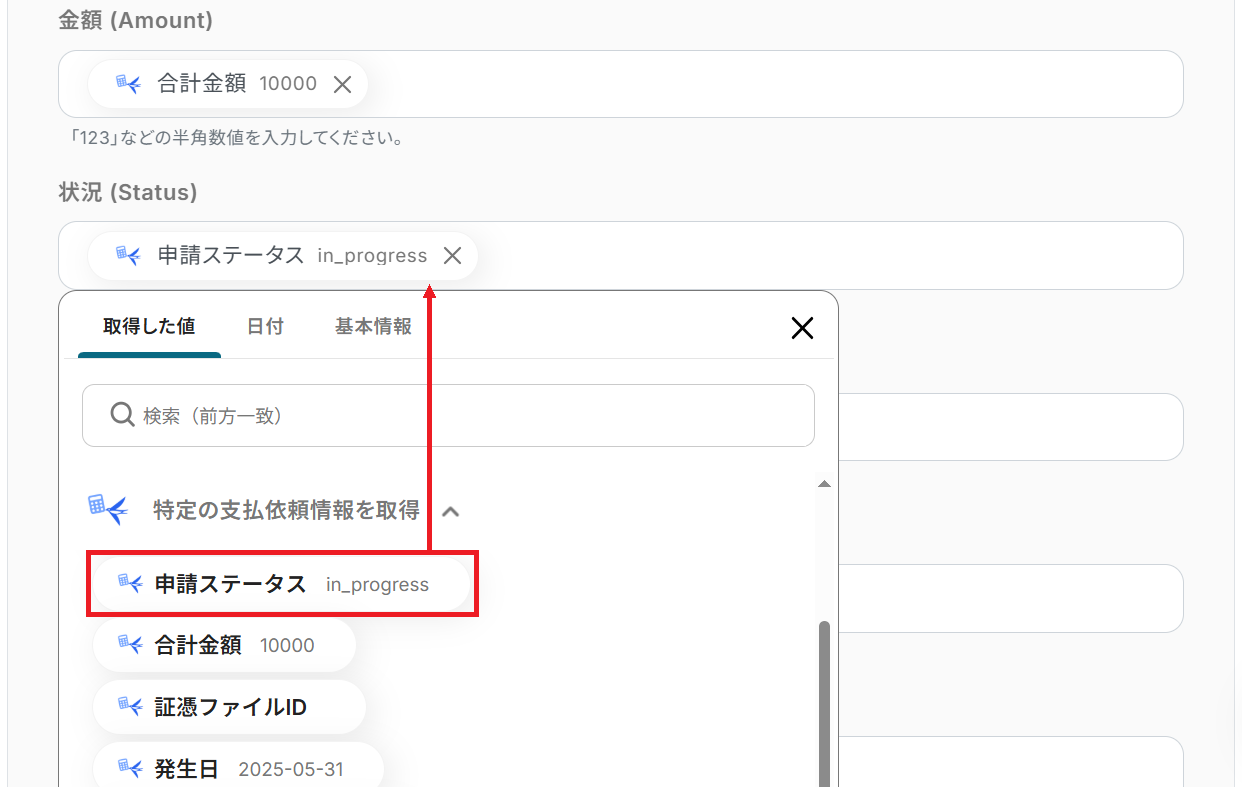Click the 合計金額 chip in Amount field
This screenshot has width=1242, height=787.
pyautogui.click(x=227, y=84)
